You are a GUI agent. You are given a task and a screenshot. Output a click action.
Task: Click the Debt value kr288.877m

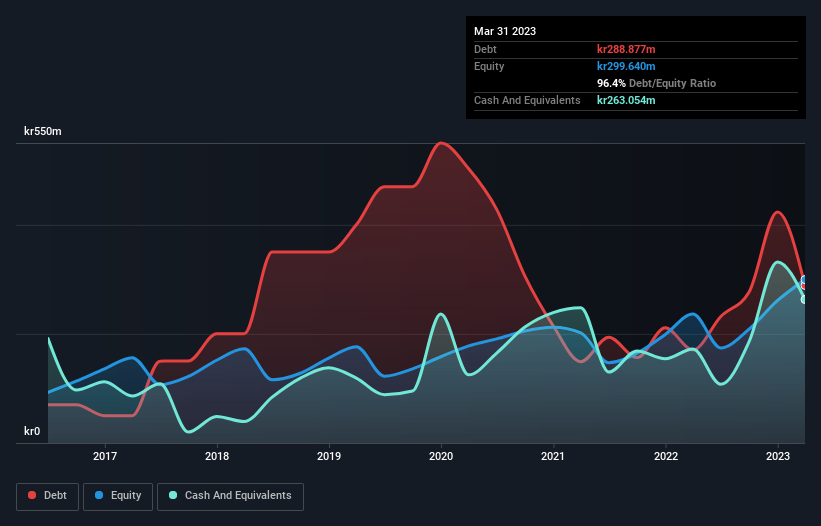(626, 49)
